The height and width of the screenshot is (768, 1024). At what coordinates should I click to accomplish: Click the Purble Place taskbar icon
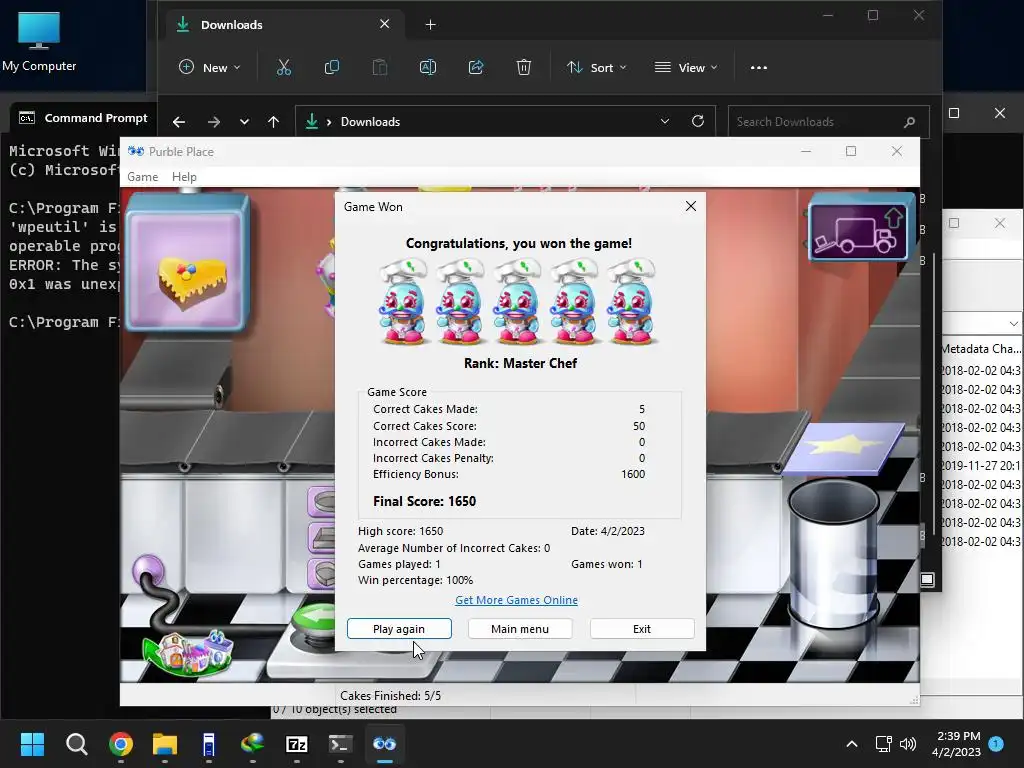tap(385, 744)
